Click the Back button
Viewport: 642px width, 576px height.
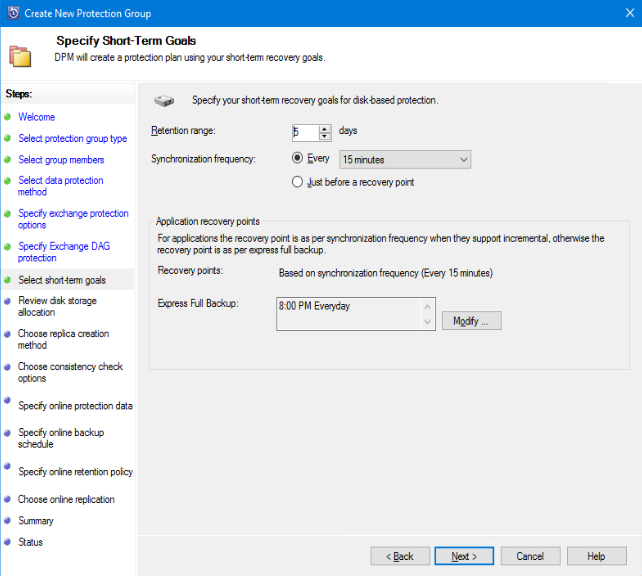400,556
